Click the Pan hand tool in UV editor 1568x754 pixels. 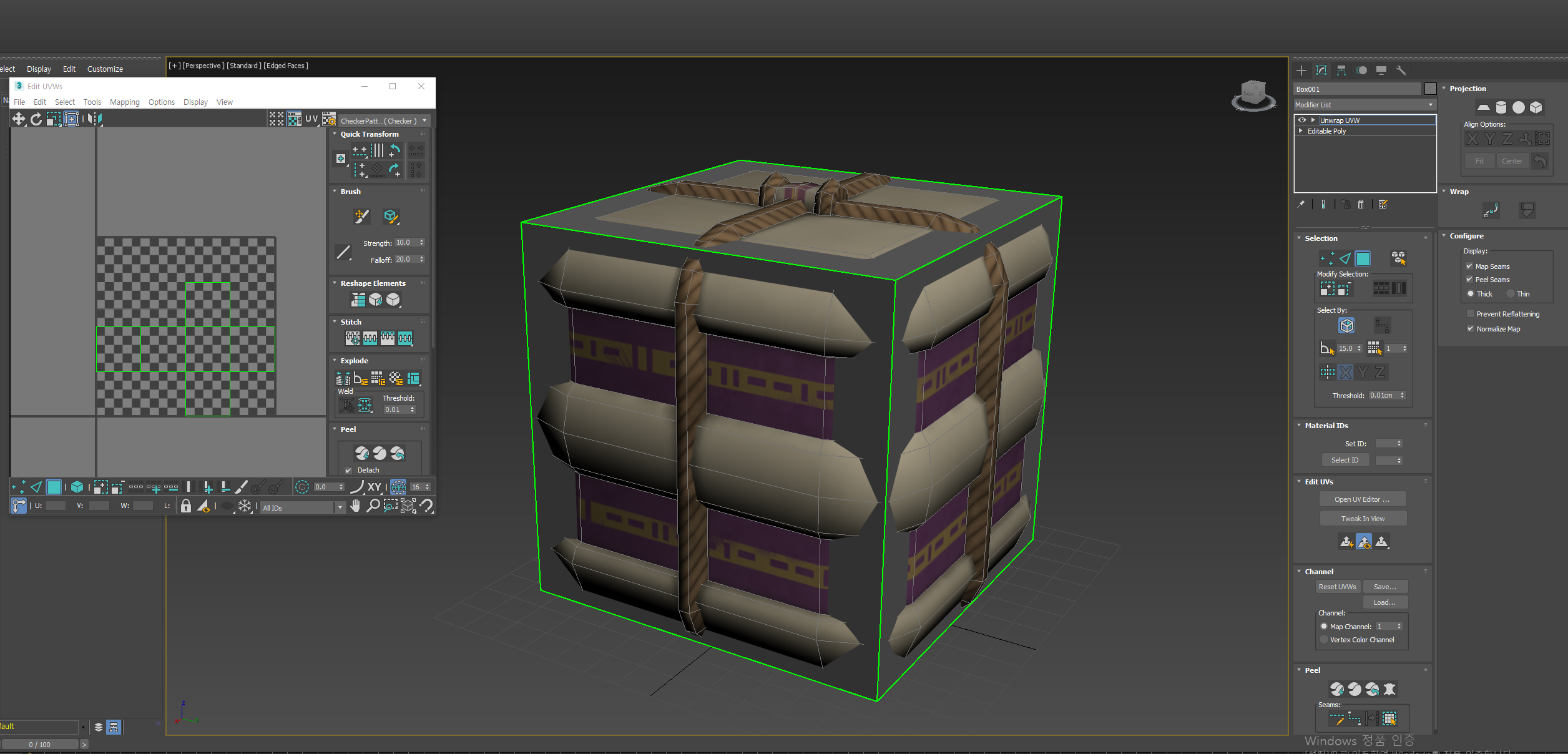pos(355,506)
